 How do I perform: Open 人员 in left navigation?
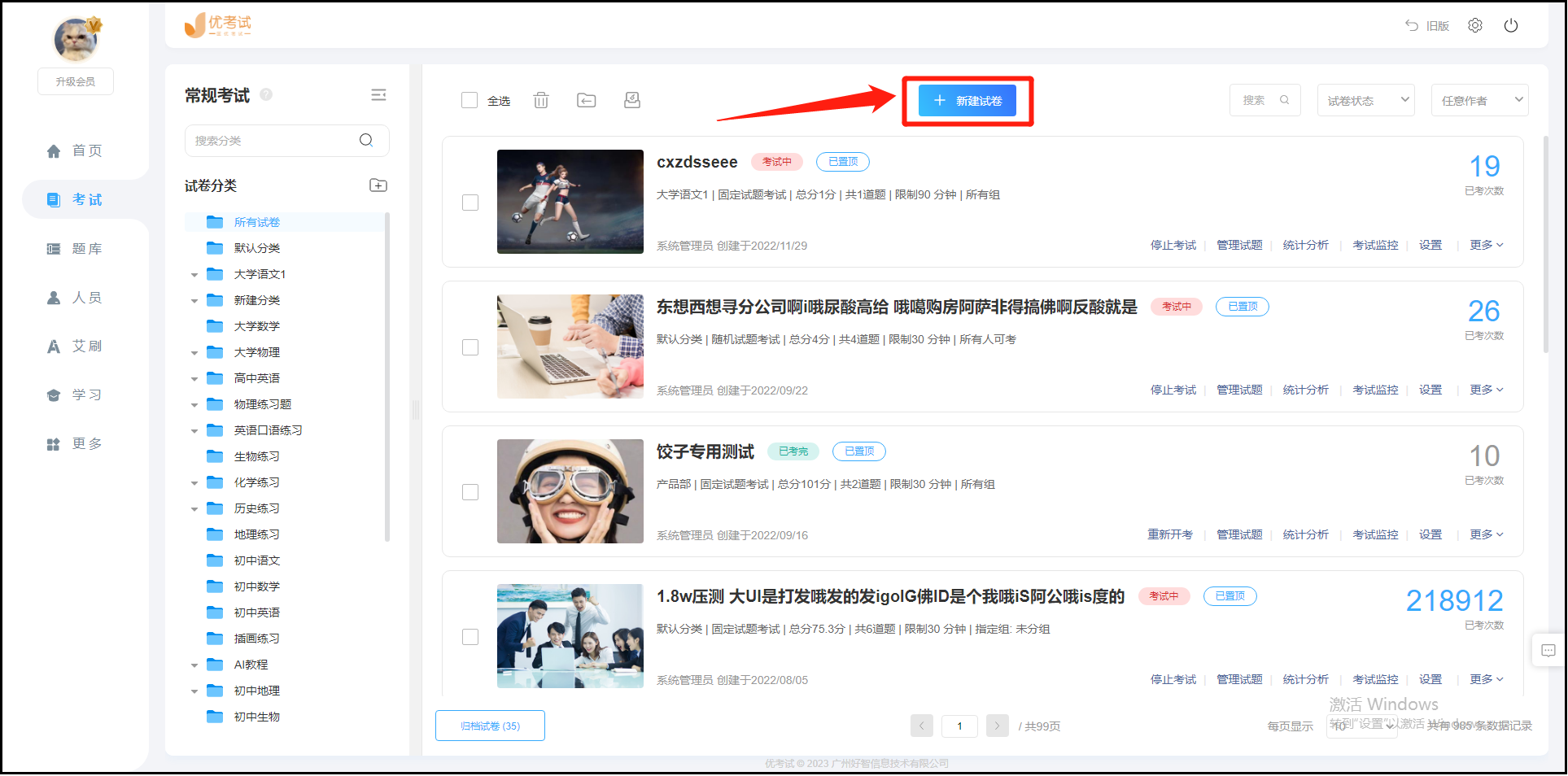pos(75,298)
